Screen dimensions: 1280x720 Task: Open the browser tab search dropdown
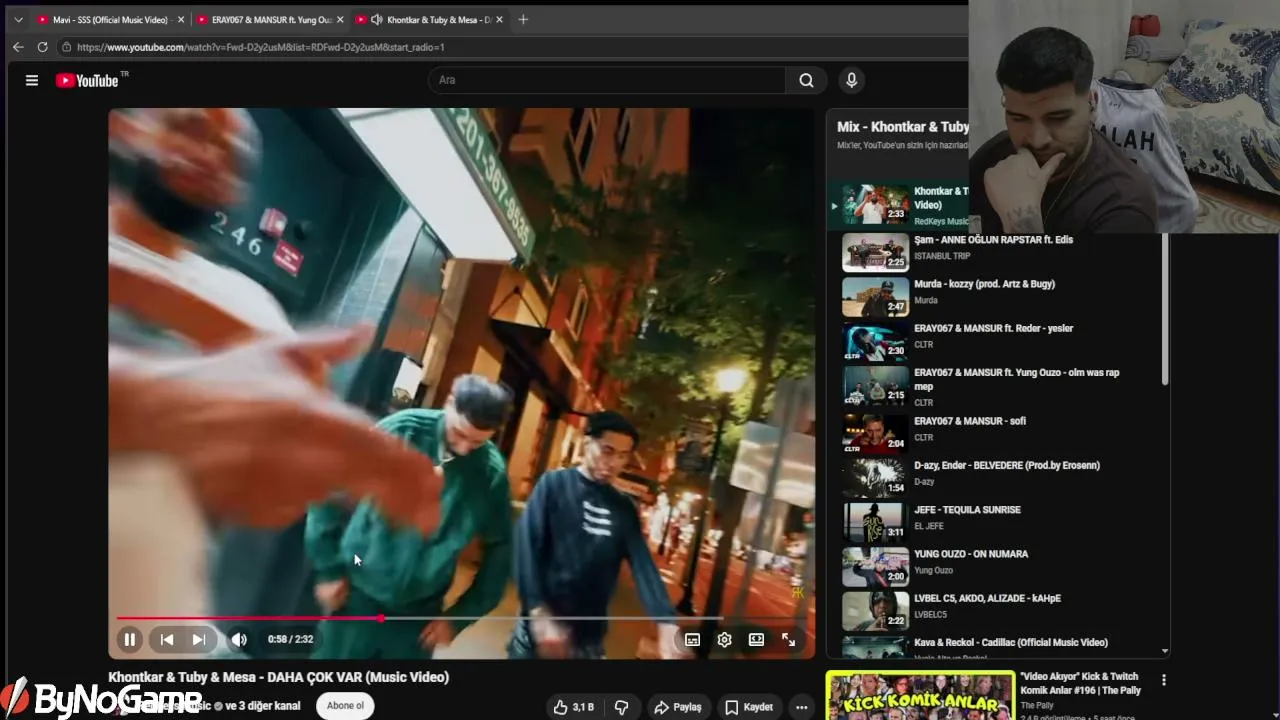pos(18,19)
